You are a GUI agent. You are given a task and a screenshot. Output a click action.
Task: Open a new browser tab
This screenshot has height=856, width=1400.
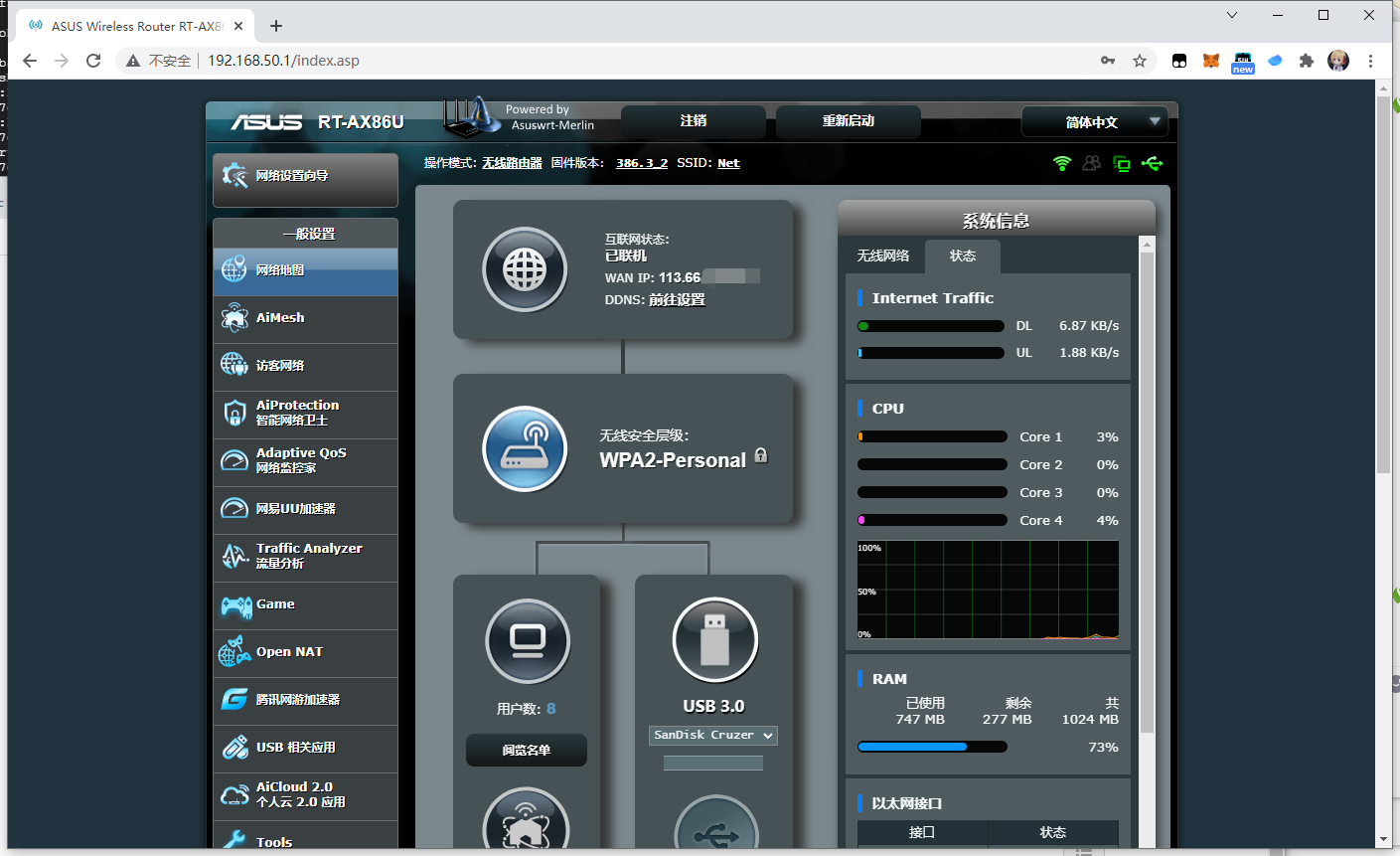pyautogui.click(x=276, y=26)
